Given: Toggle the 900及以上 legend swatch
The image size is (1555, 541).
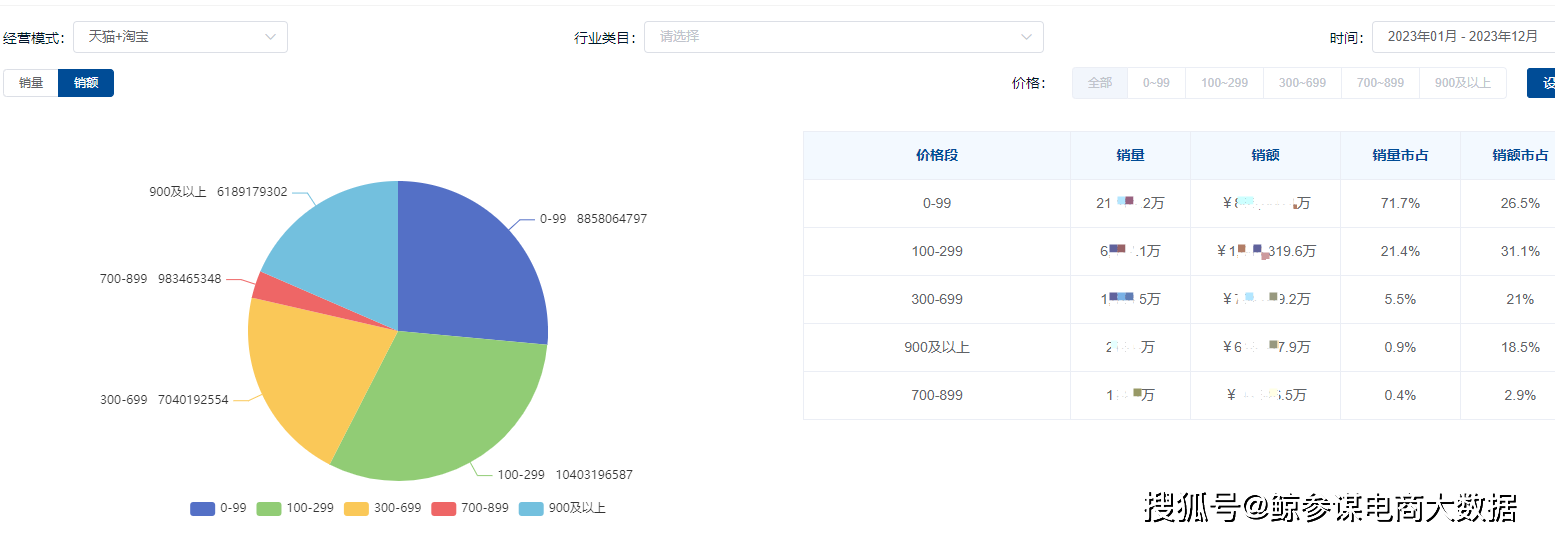Looking at the screenshot, I should [531, 509].
